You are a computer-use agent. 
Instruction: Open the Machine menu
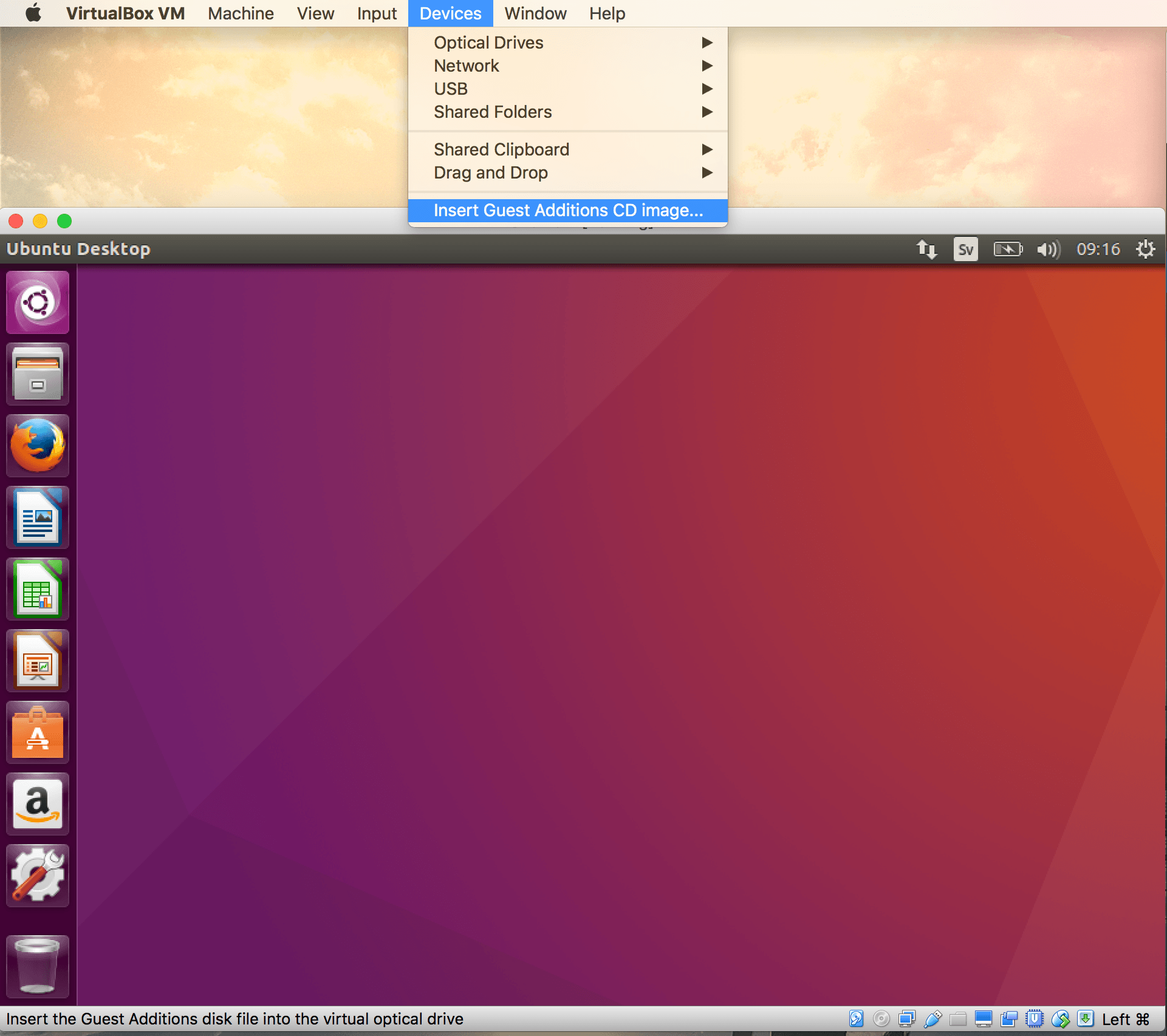241,13
